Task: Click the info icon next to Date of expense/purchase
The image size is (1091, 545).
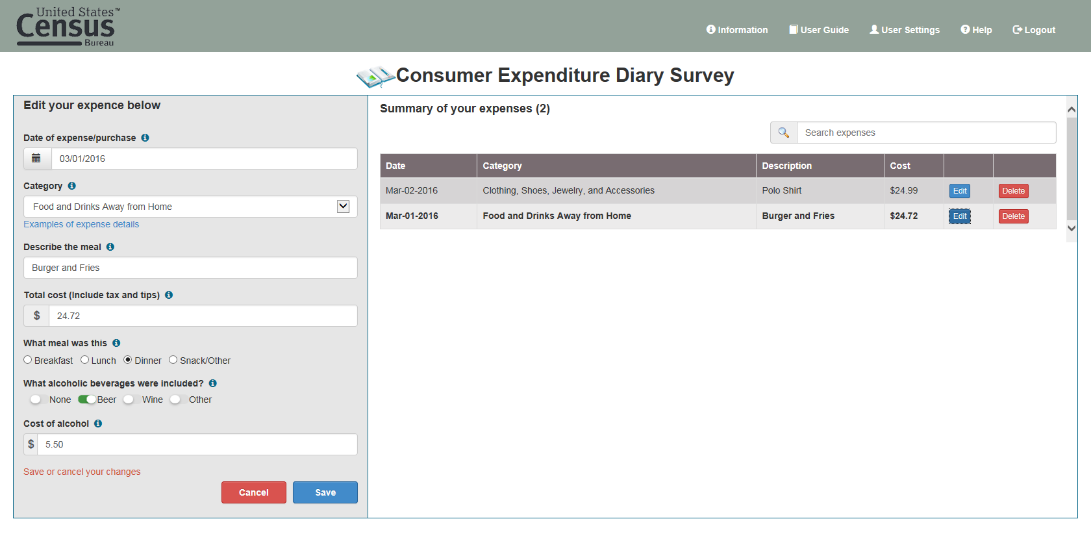Action: [145, 138]
